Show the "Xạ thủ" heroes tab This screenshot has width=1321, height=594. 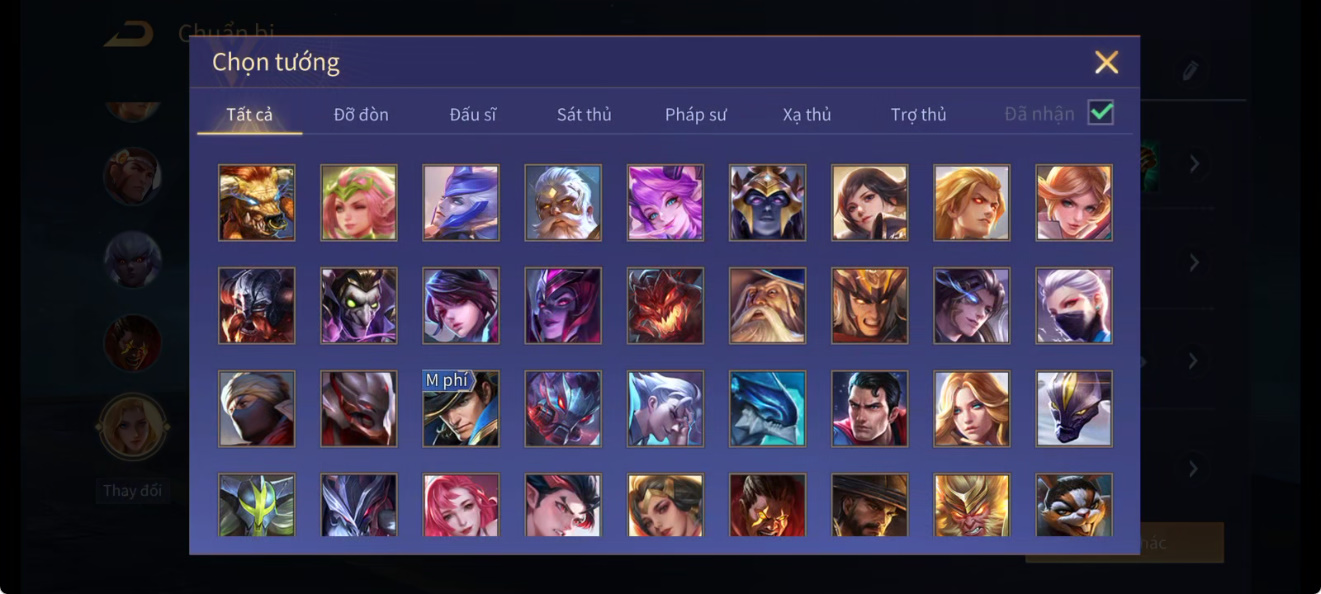coord(807,114)
